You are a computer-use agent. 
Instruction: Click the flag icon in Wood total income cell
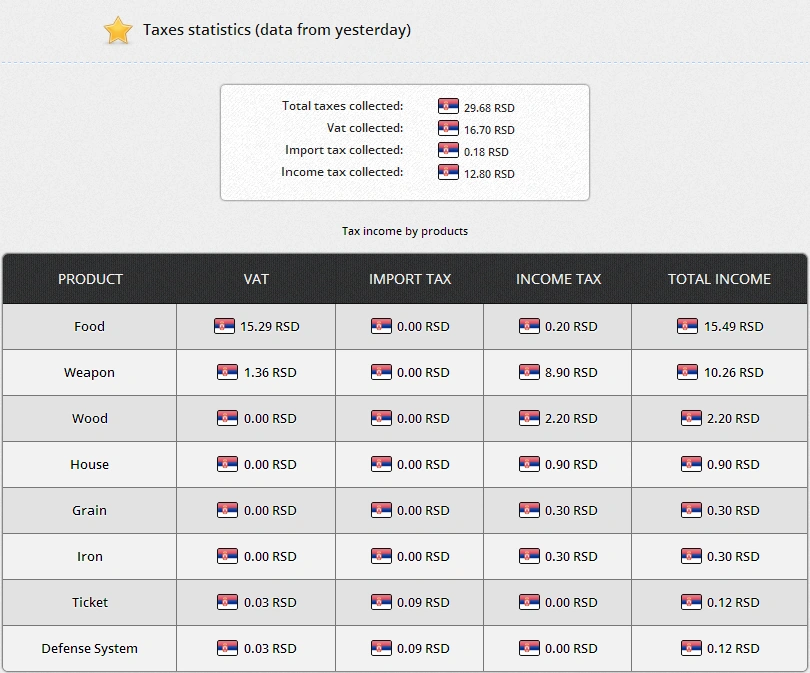690,418
